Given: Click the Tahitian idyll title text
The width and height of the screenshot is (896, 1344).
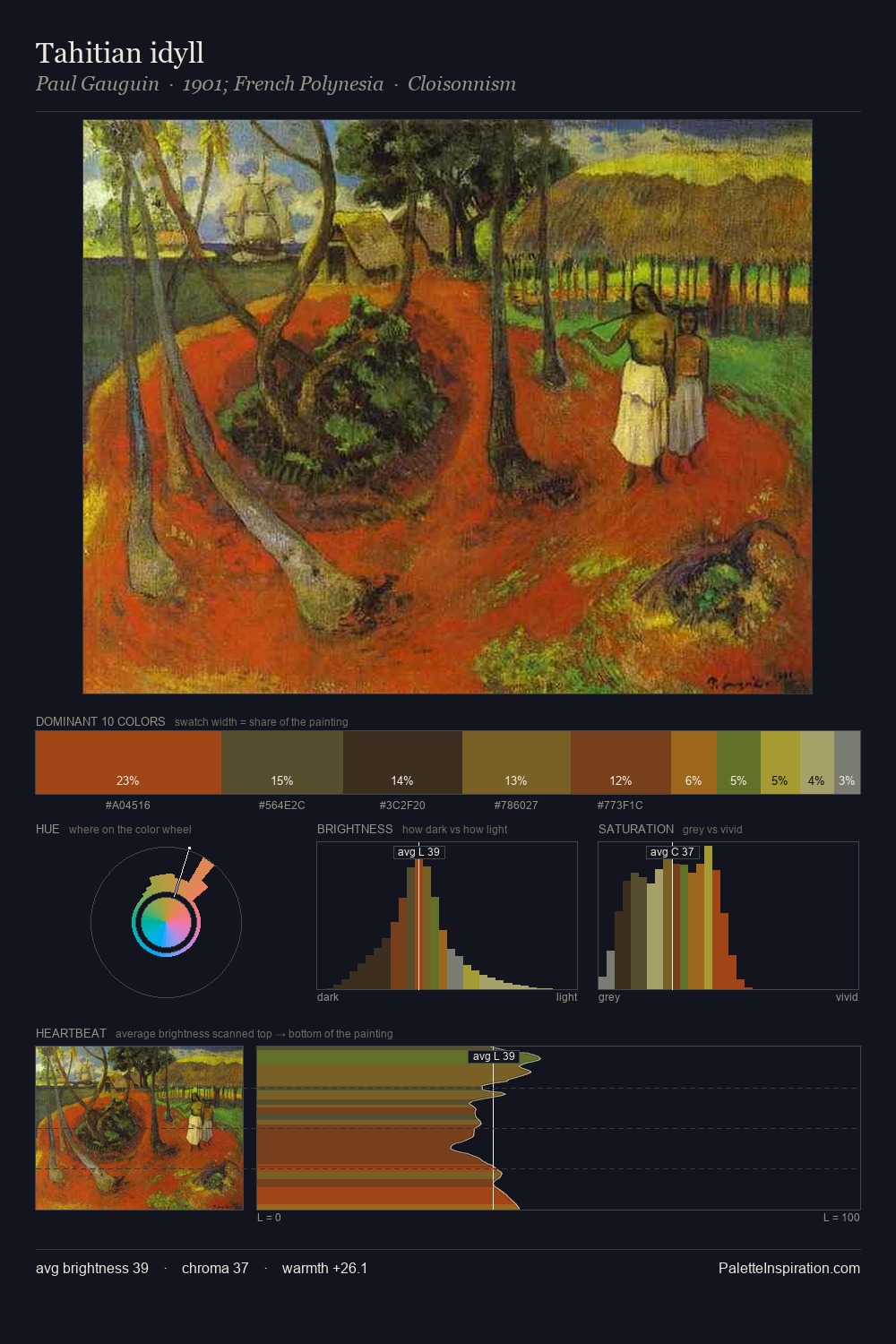Looking at the screenshot, I should pyautogui.click(x=120, y=54).
